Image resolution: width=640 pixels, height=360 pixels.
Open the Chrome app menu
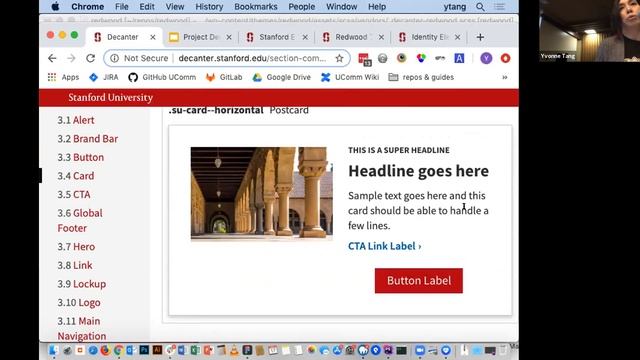click(x=87, y=7)
